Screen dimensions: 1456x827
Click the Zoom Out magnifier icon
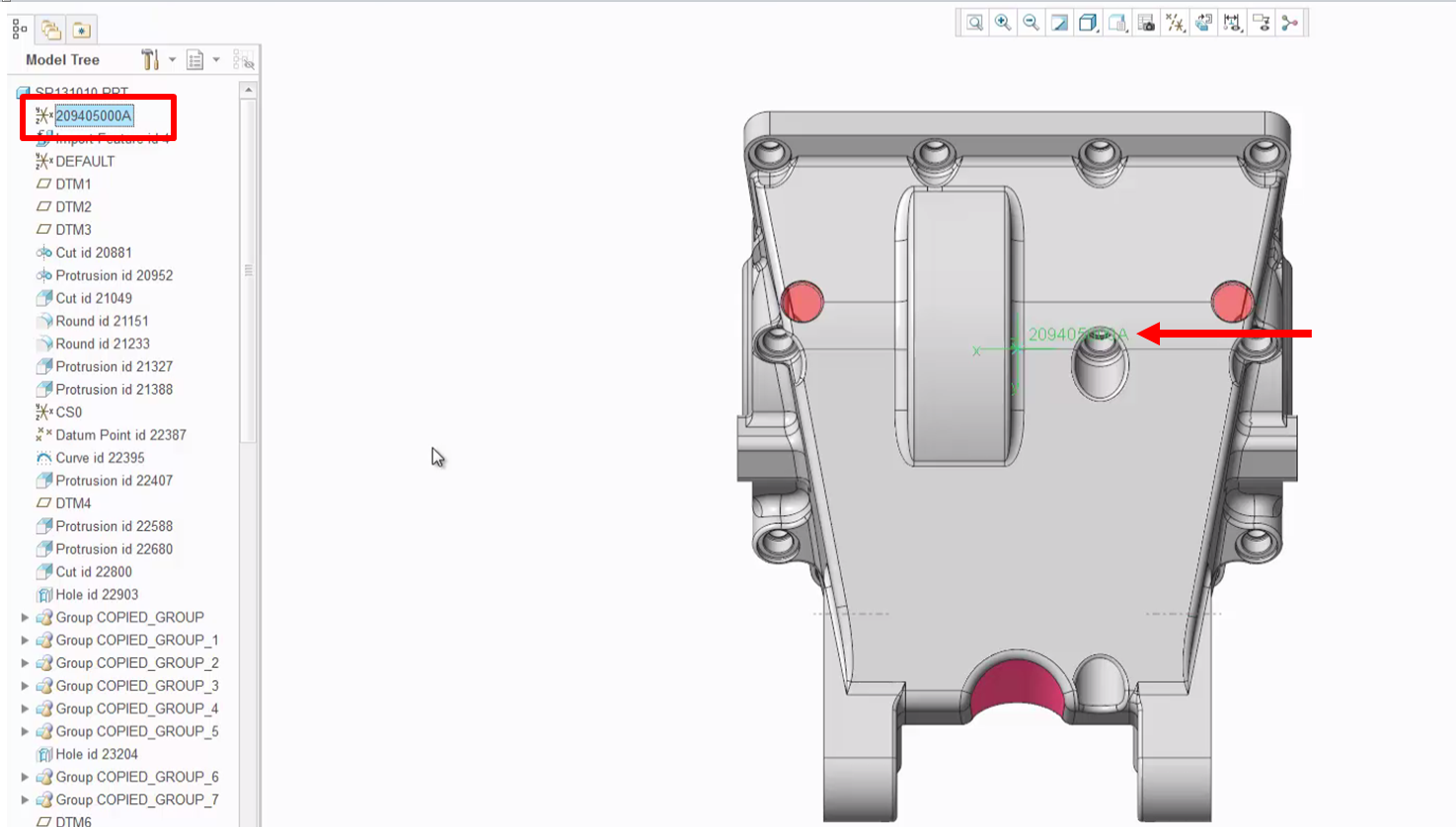[1032, 23]
